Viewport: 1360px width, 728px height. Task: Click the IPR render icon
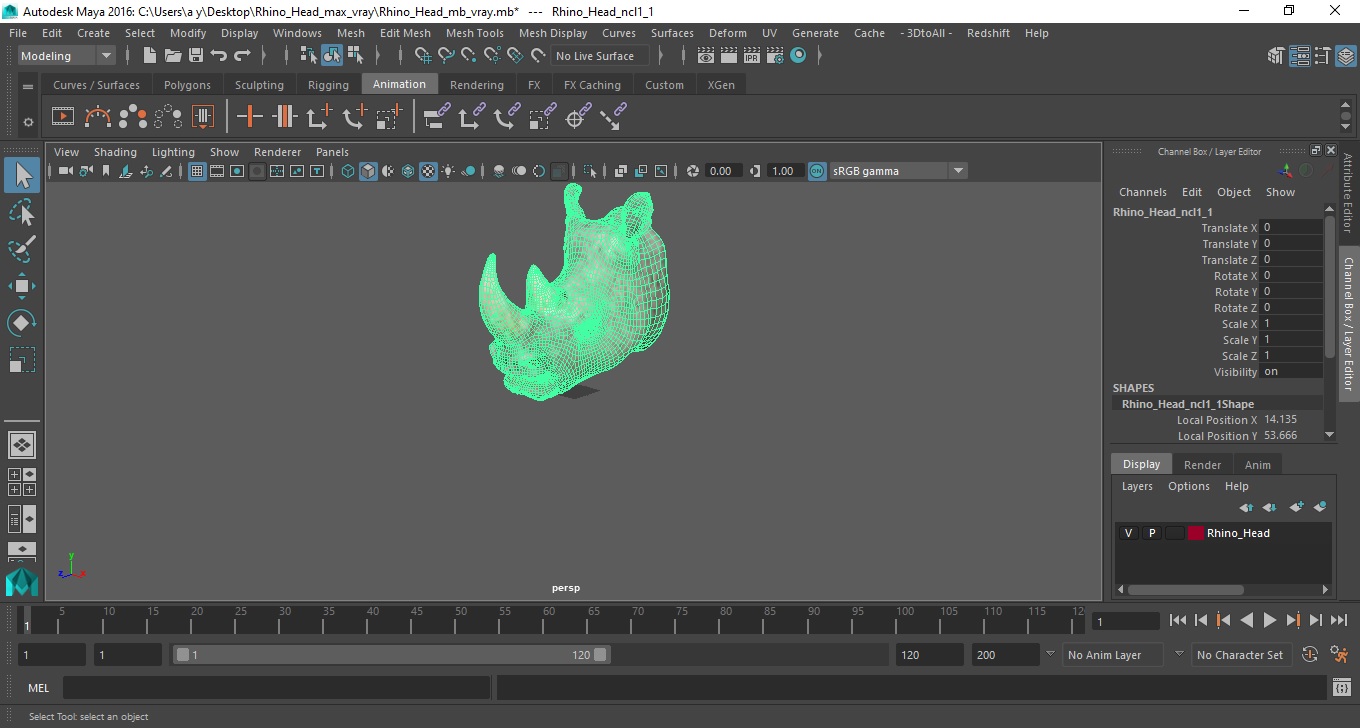pos(754,56)
